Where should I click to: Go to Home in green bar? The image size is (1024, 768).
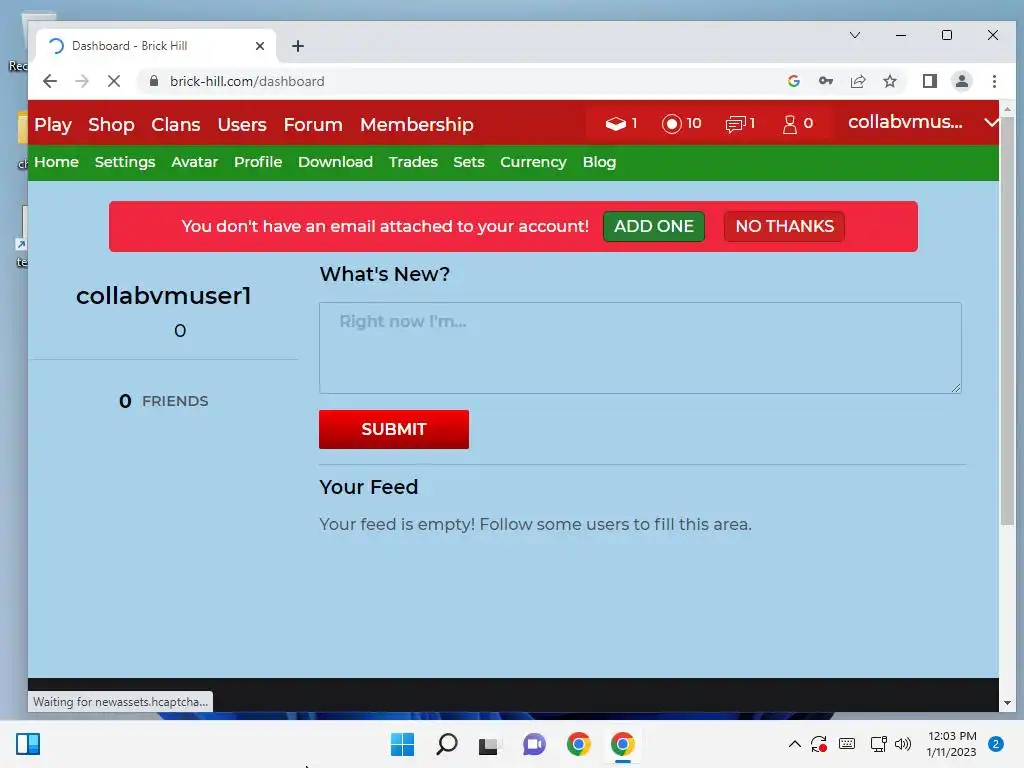click(x=56, y=162)
